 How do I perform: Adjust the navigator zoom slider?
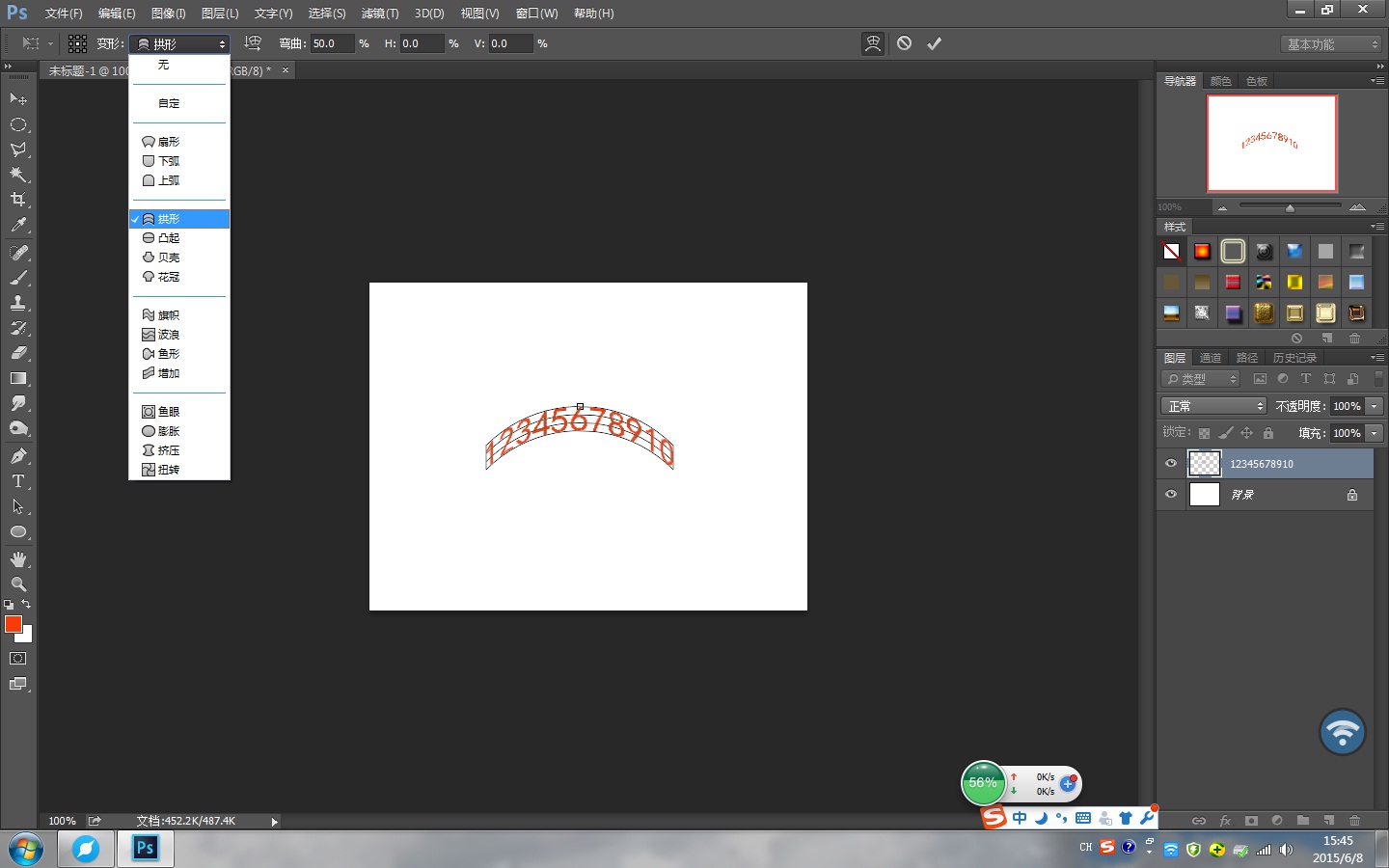[1290, 207]
